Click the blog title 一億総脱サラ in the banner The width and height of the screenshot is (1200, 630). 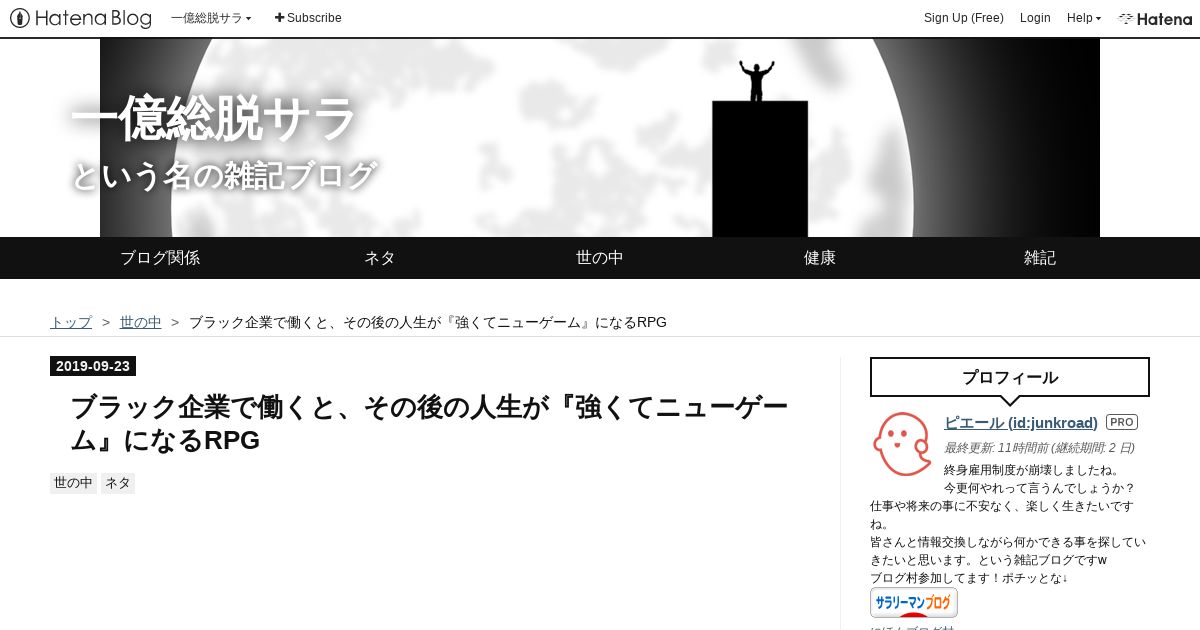click(213, 120)
